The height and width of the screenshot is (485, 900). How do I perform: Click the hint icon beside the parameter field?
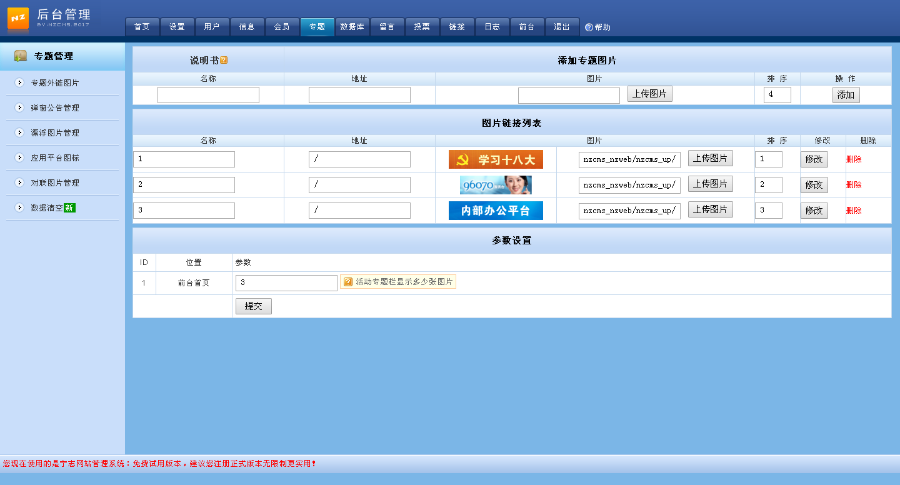[348, 282]
